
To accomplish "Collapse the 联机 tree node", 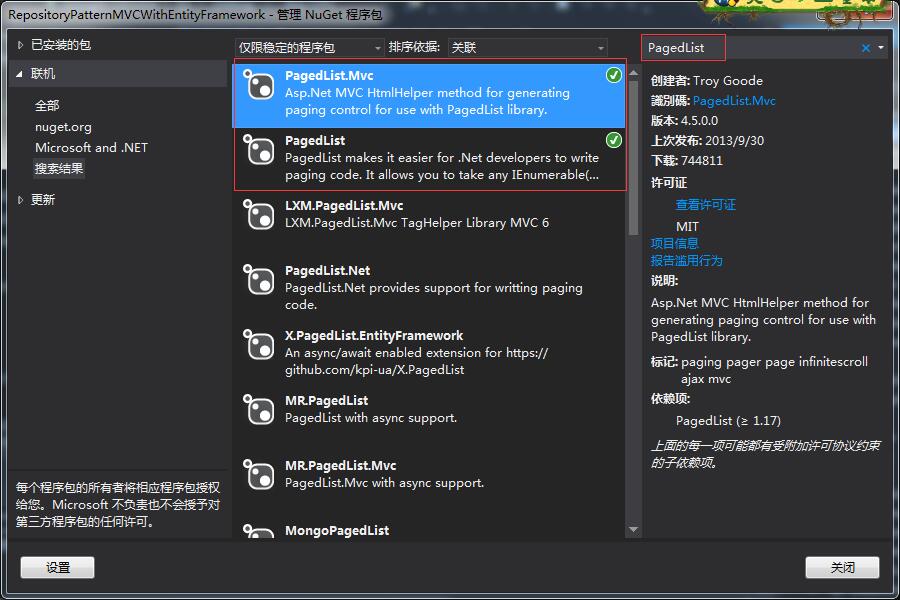I will point(20,74).
